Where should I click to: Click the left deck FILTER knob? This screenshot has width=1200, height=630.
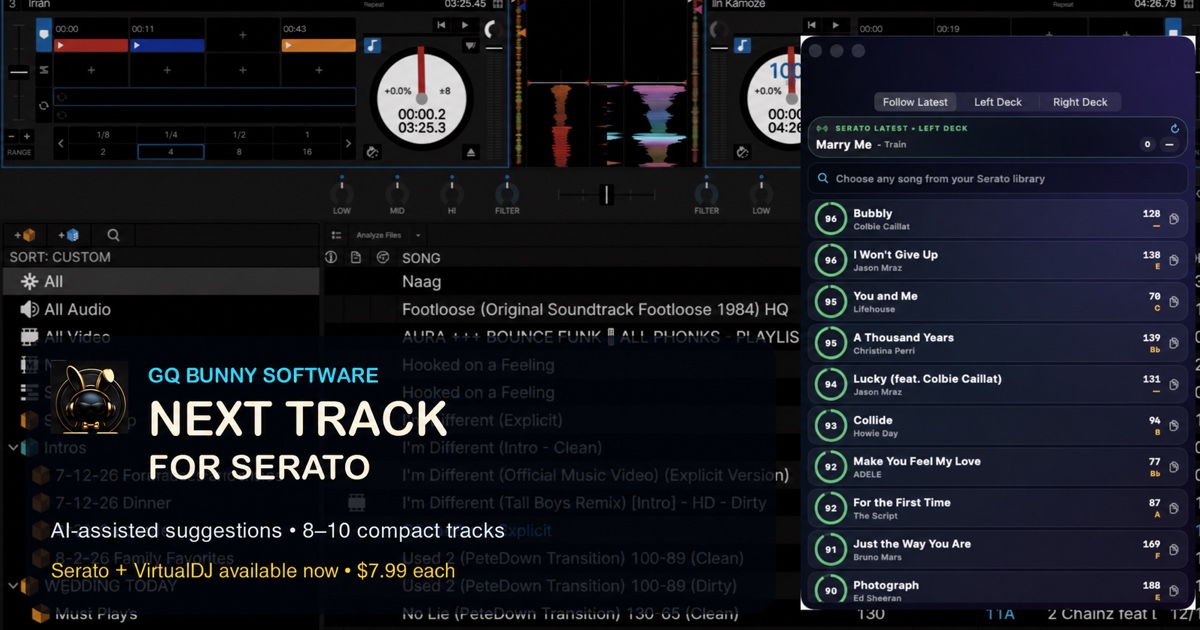click(507, 192)
